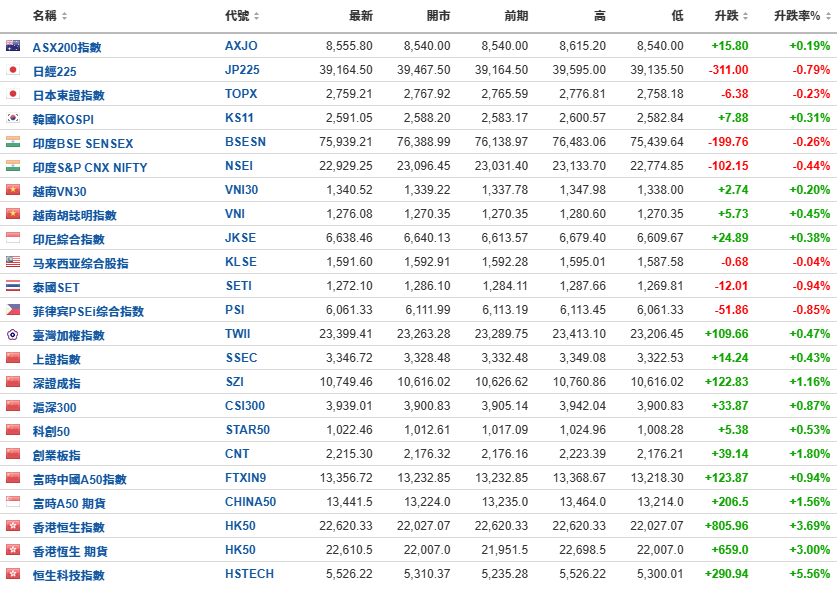Click the STAR50 ticker code
837x591 pixels.
pyautogui.click(x=248, y=430)
